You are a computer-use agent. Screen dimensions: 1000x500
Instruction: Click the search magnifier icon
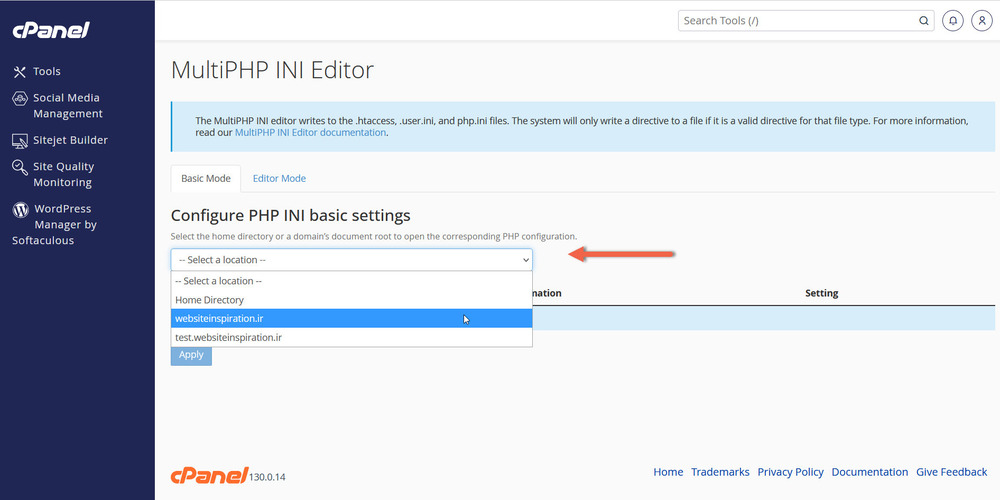923,20
